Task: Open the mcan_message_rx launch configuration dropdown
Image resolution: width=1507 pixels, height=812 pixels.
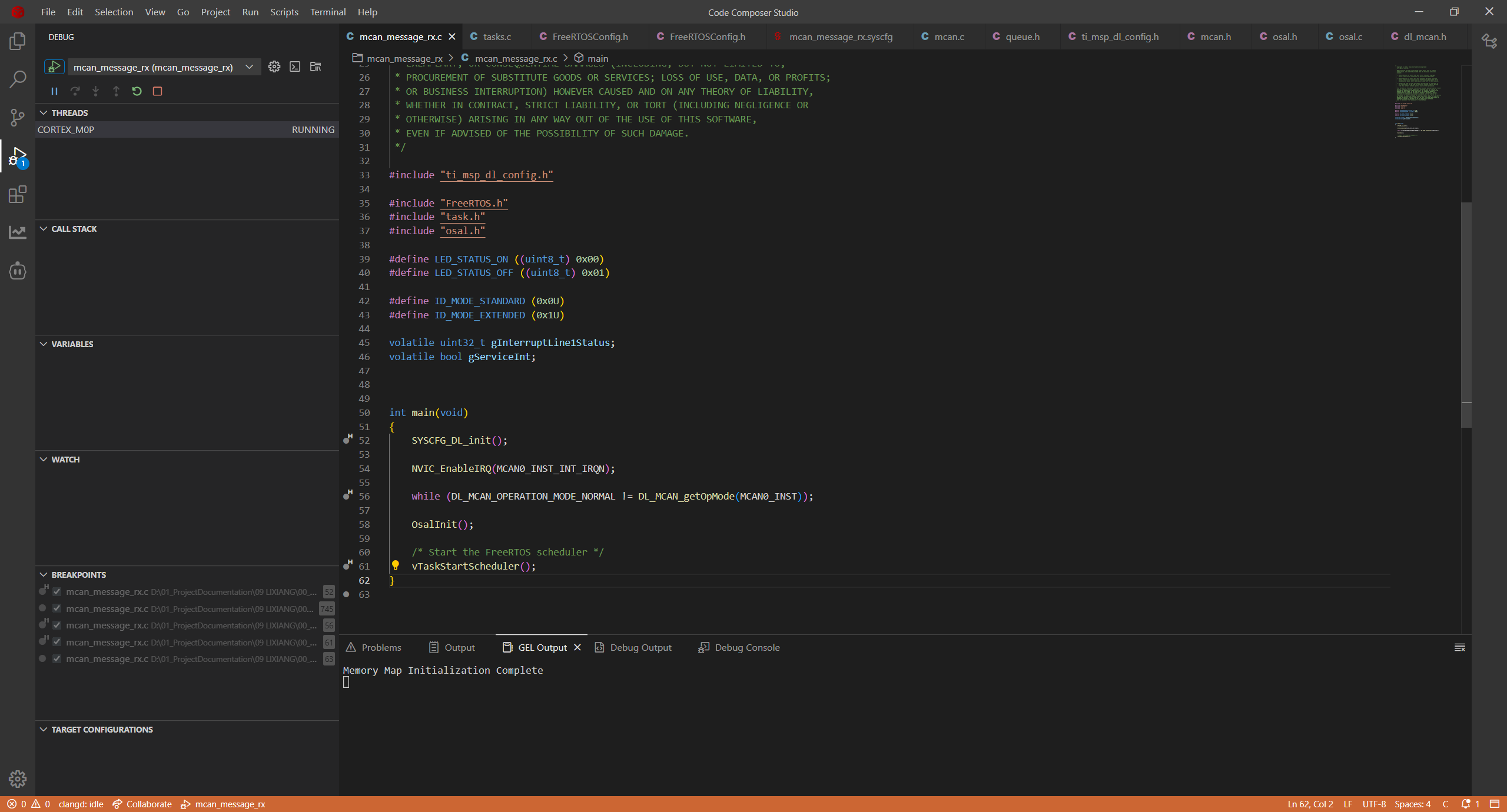Action: coord(164,67)
